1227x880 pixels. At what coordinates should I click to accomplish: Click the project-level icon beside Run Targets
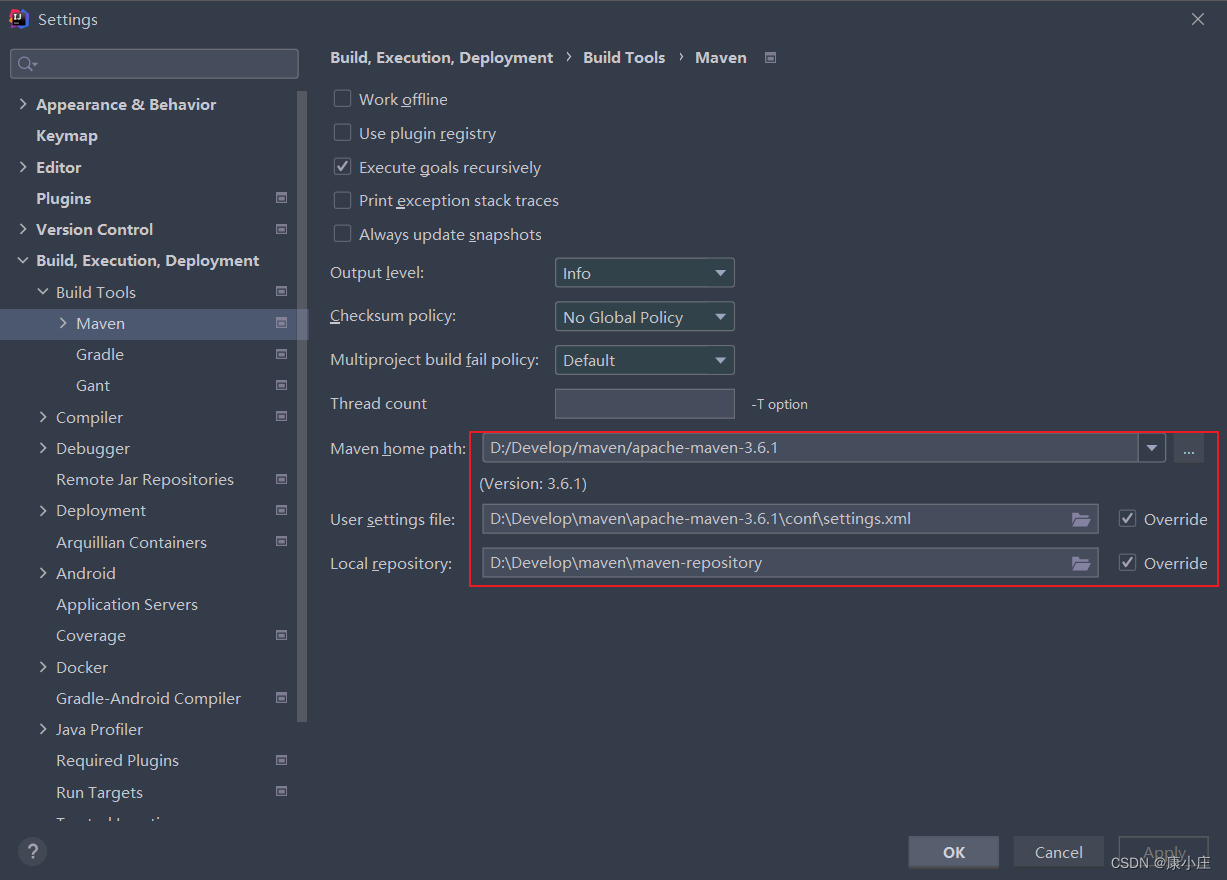[x=281, y=792]
